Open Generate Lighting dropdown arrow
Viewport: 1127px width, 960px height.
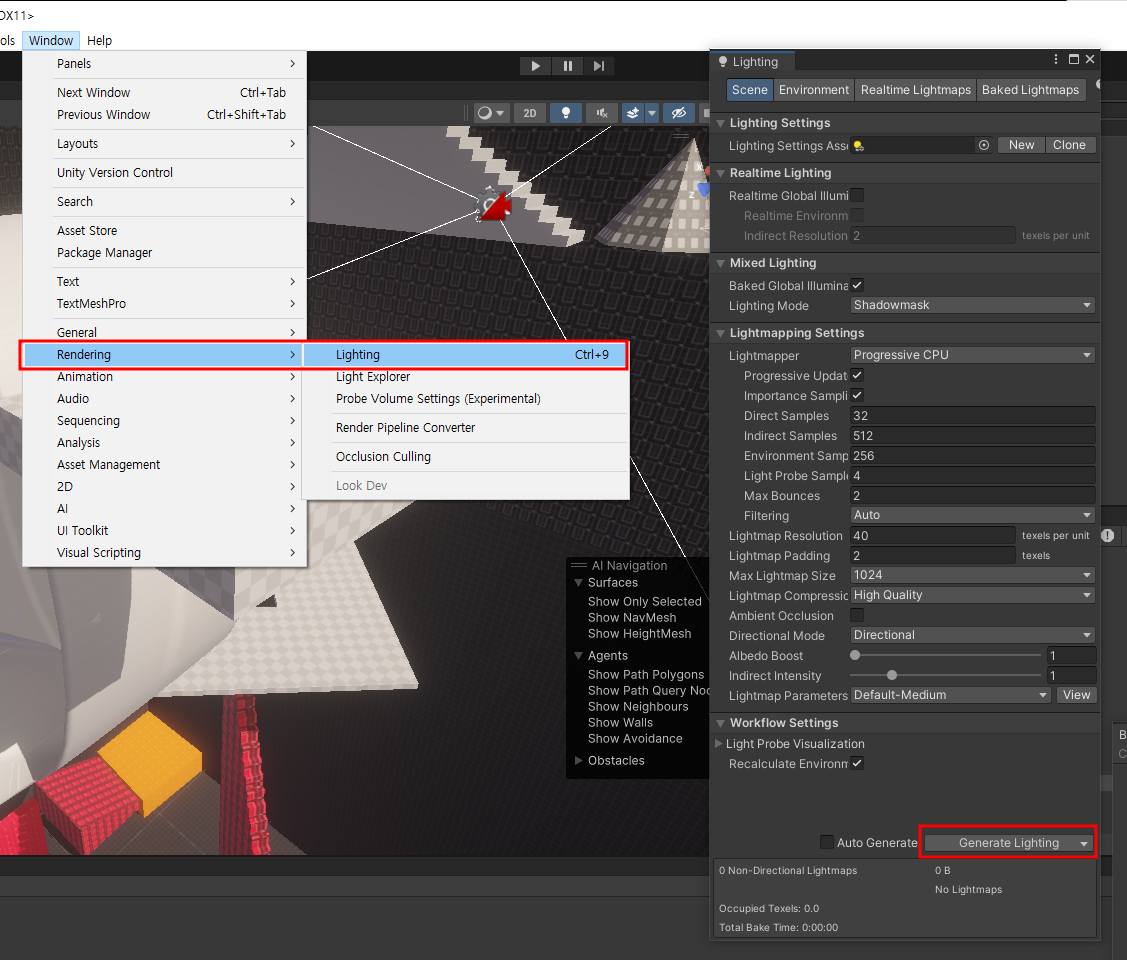[1085, 844]
